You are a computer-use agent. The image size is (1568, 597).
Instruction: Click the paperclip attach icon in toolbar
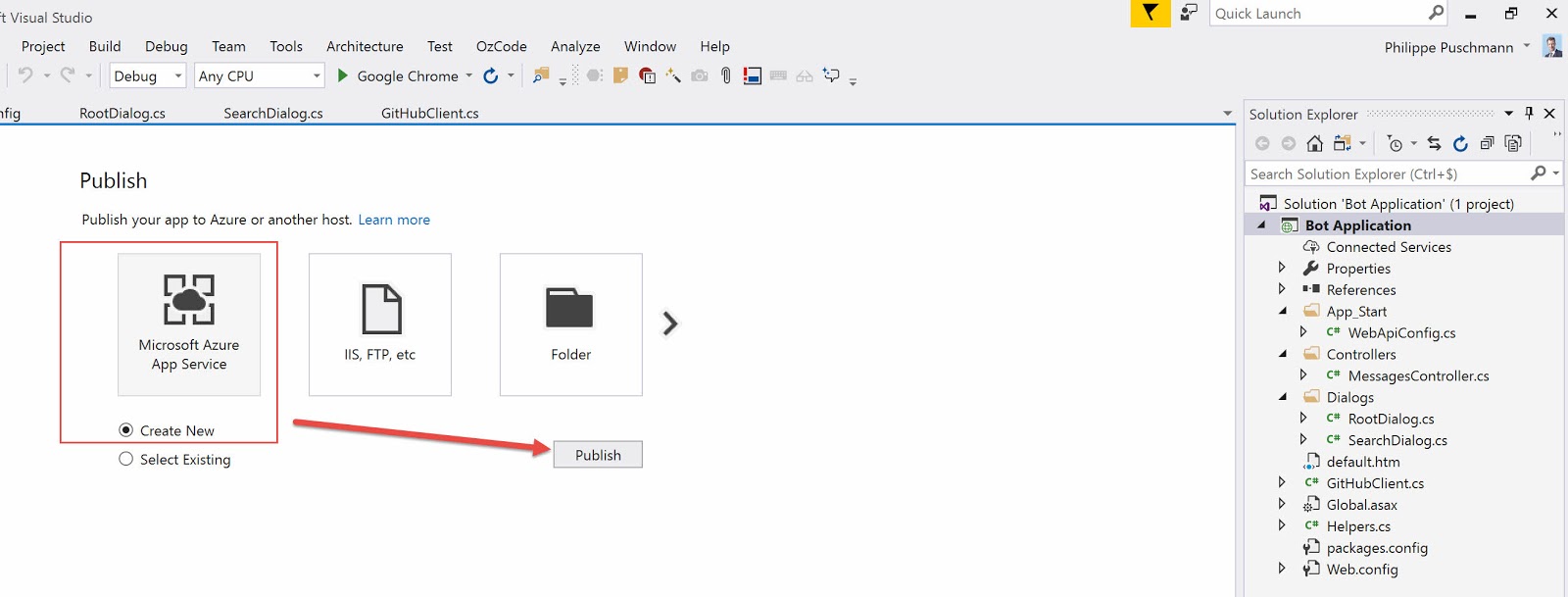(726, 75)
